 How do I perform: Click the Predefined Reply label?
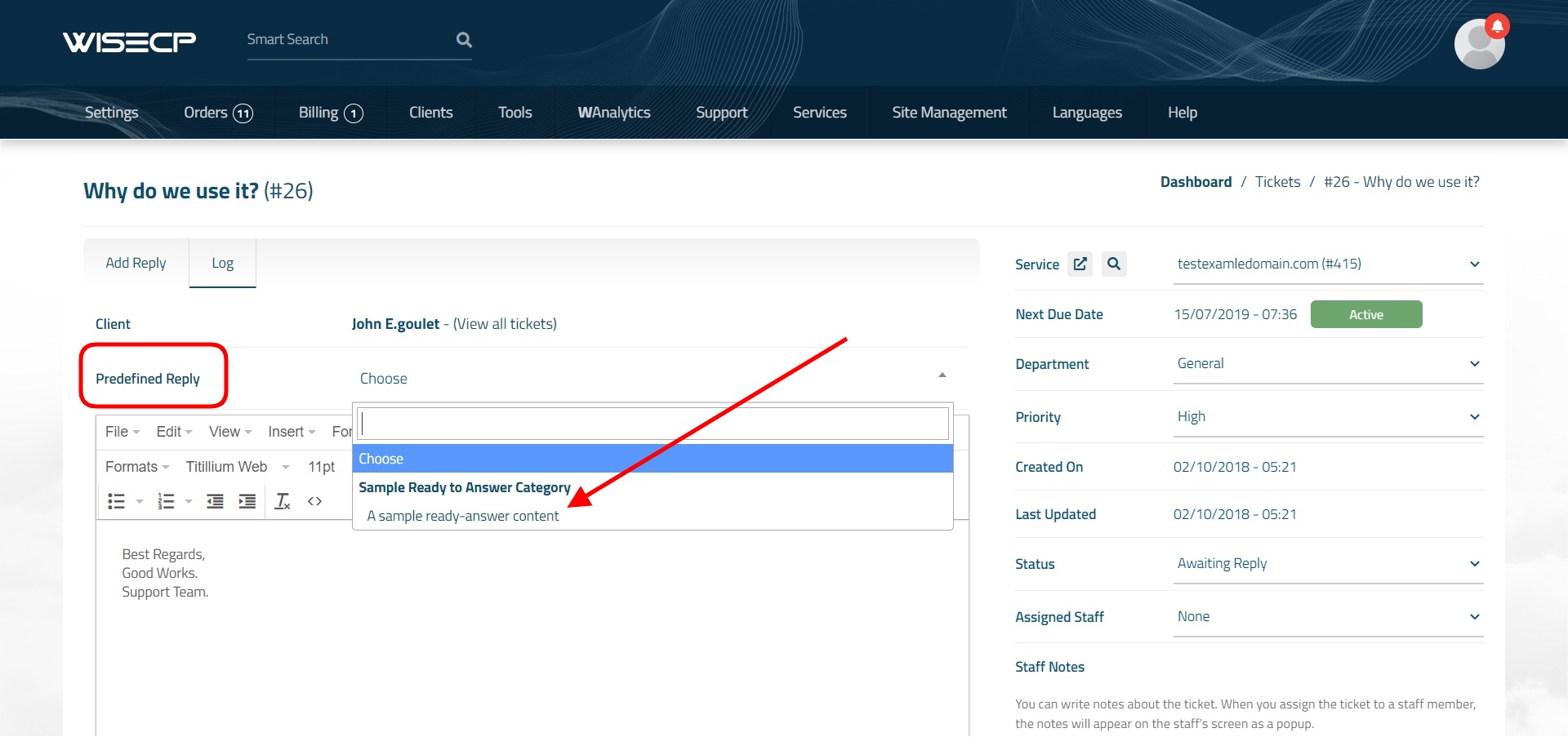(148, 379)
